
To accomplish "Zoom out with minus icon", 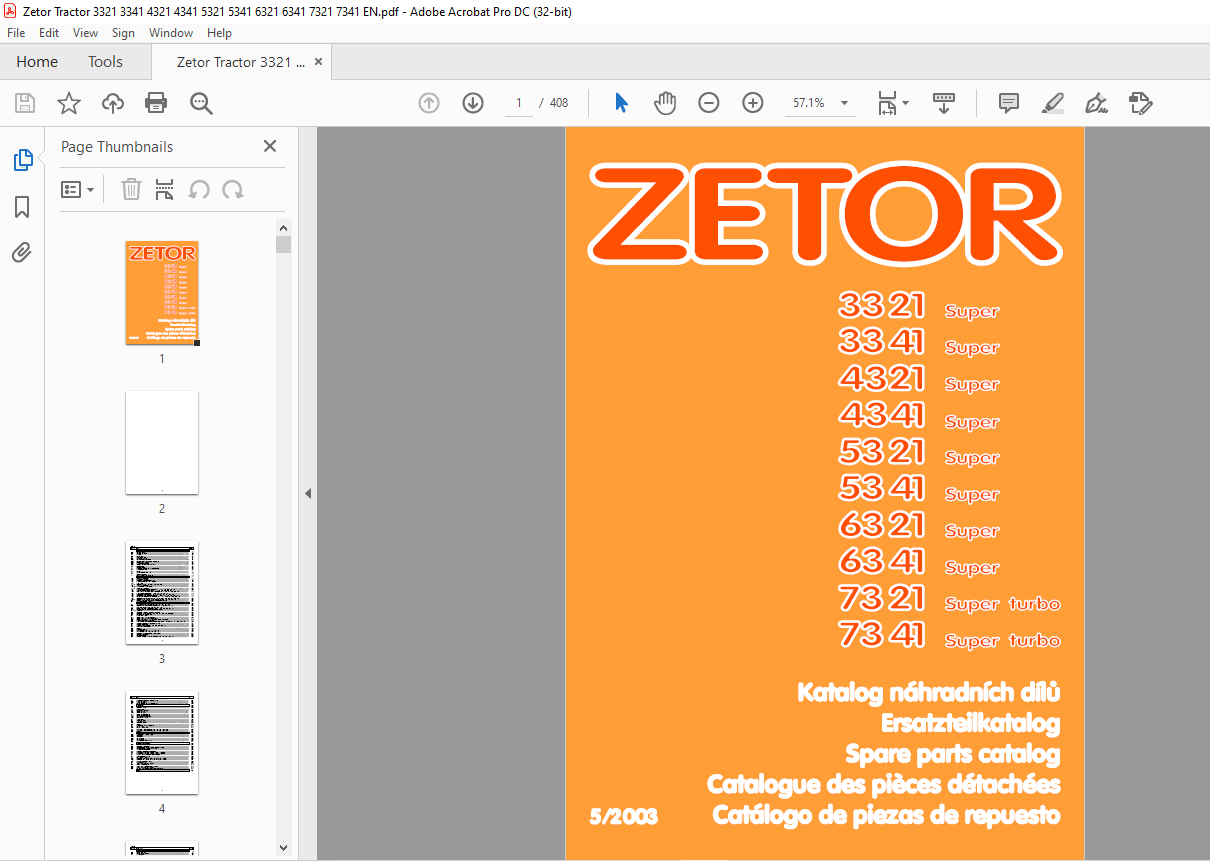I will (709, 103).
